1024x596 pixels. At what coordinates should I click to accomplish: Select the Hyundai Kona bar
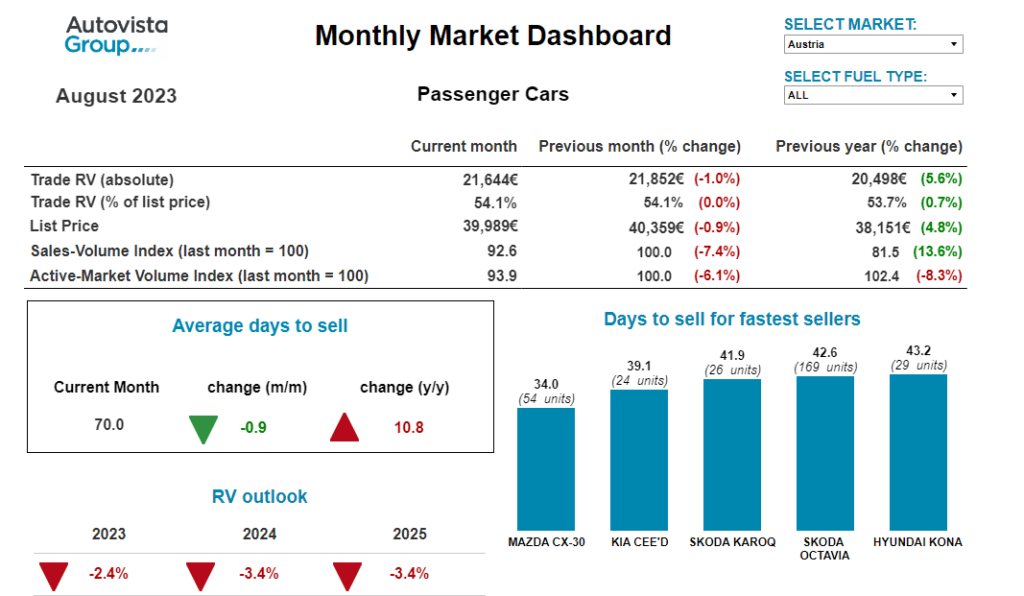click(918, 452)
